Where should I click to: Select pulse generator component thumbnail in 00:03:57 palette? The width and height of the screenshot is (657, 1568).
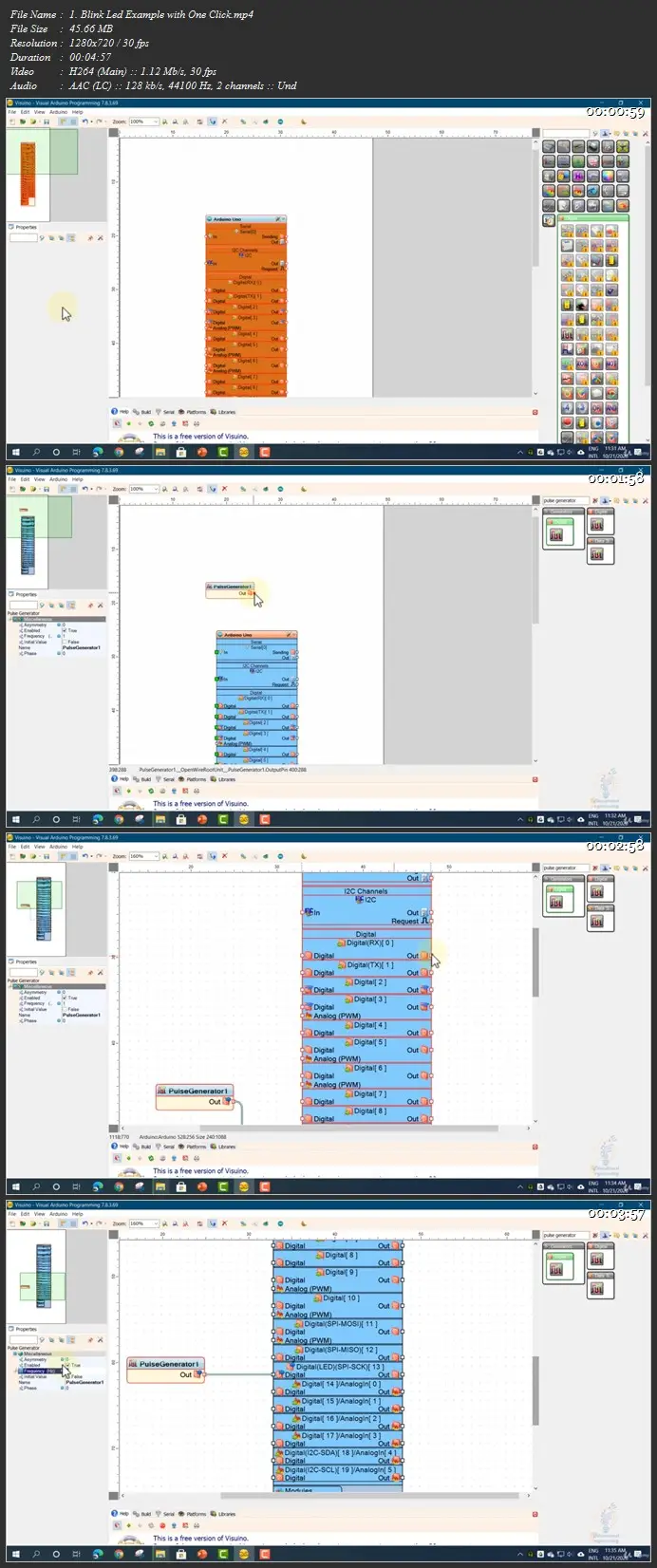coord(556,1269)
